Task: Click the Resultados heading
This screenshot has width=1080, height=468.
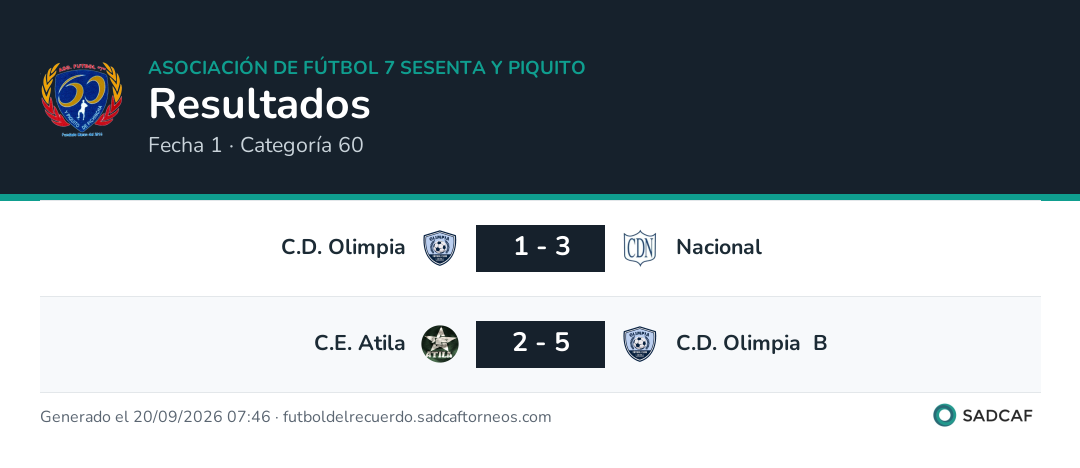Action: (x=260, y=105)
